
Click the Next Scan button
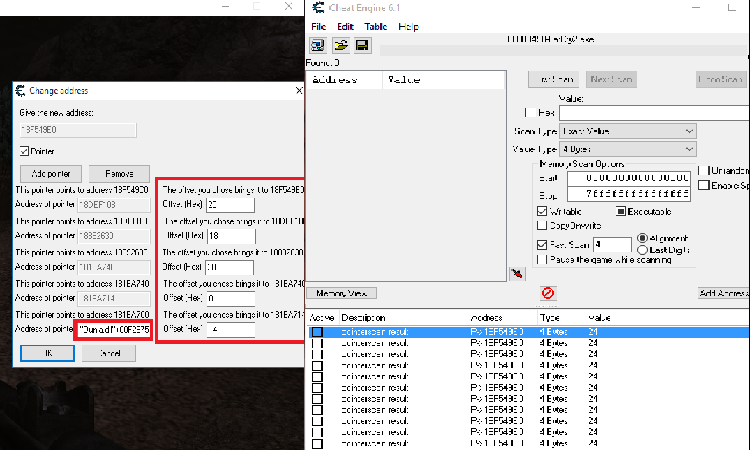(x=611, y=79)
